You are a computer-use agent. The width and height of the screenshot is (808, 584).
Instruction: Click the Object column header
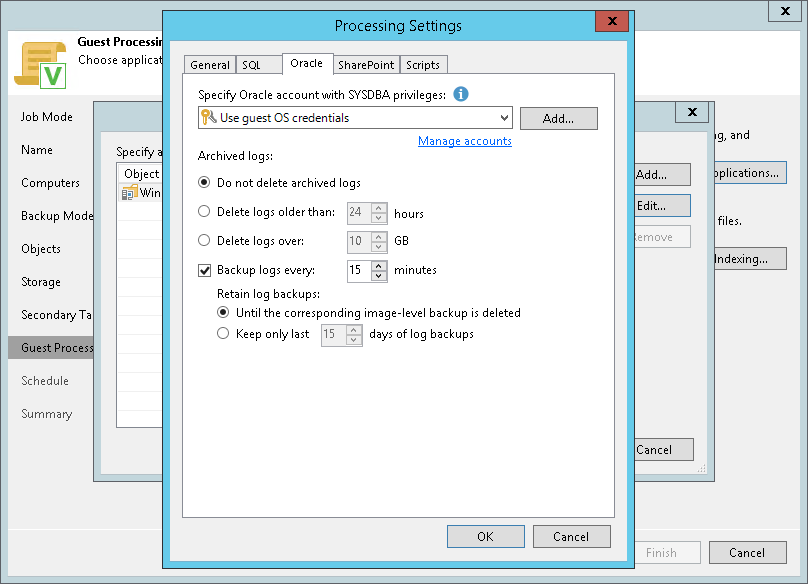(x=141, y=174)
